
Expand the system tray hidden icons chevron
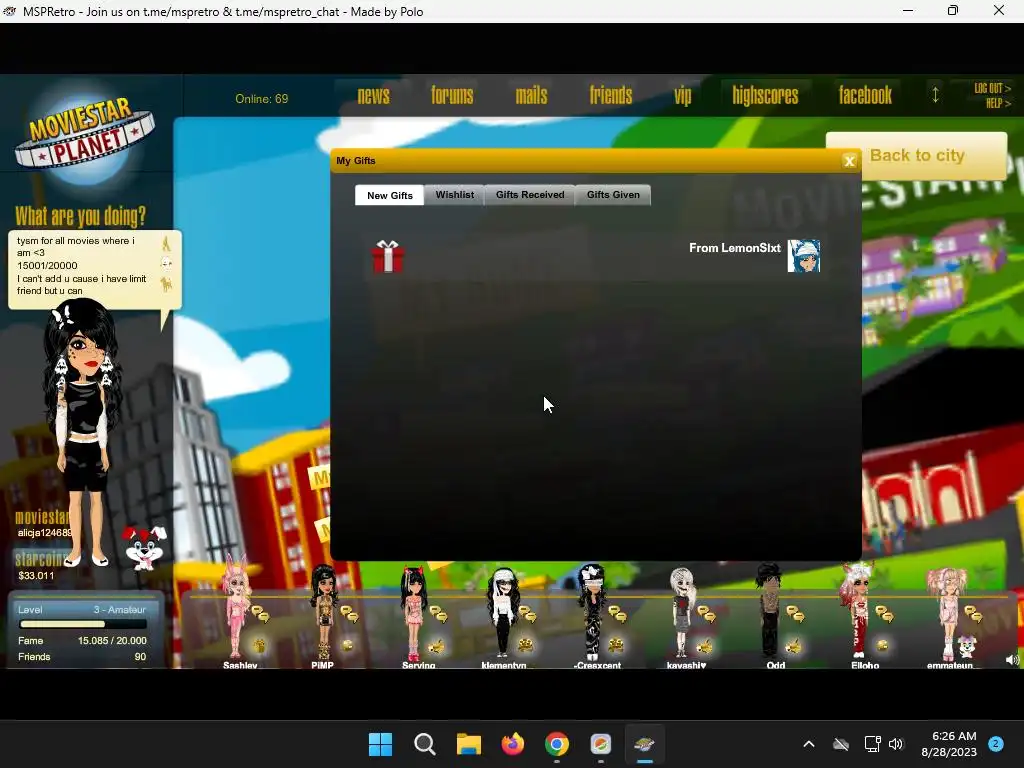point(808,744)
